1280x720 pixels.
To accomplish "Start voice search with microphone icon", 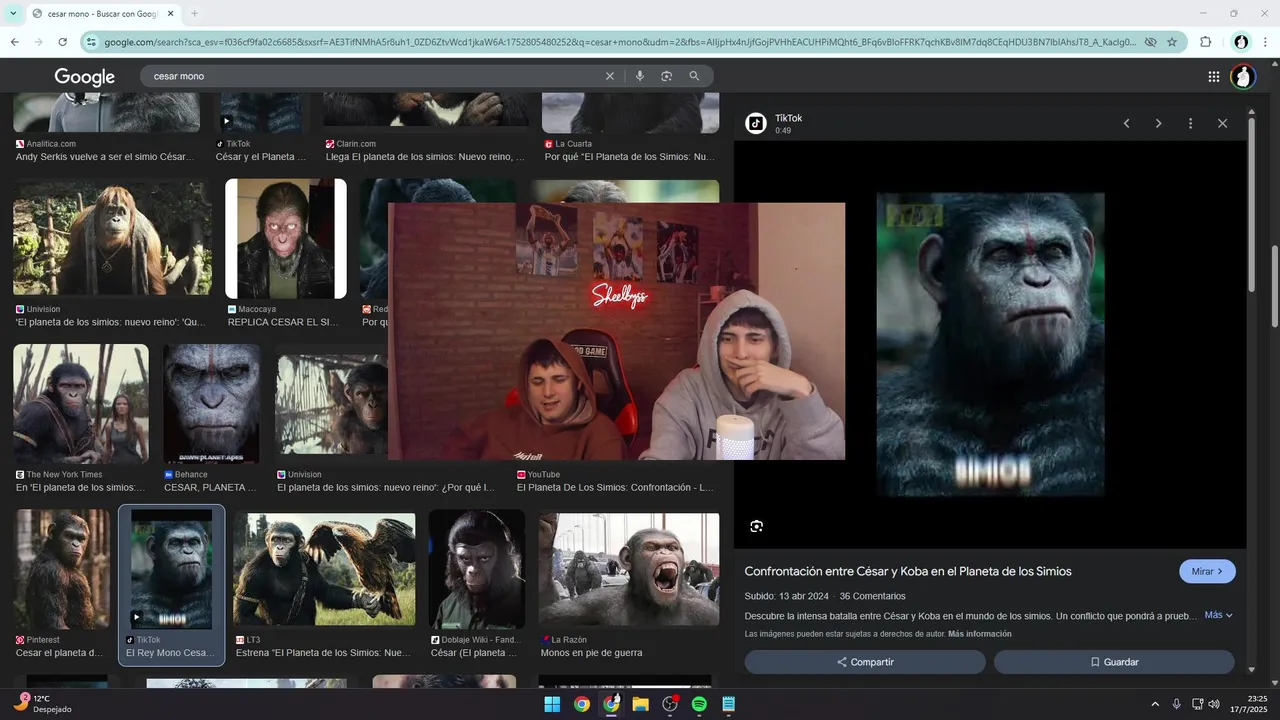I will pyautogui.click(x=640, y=76).
